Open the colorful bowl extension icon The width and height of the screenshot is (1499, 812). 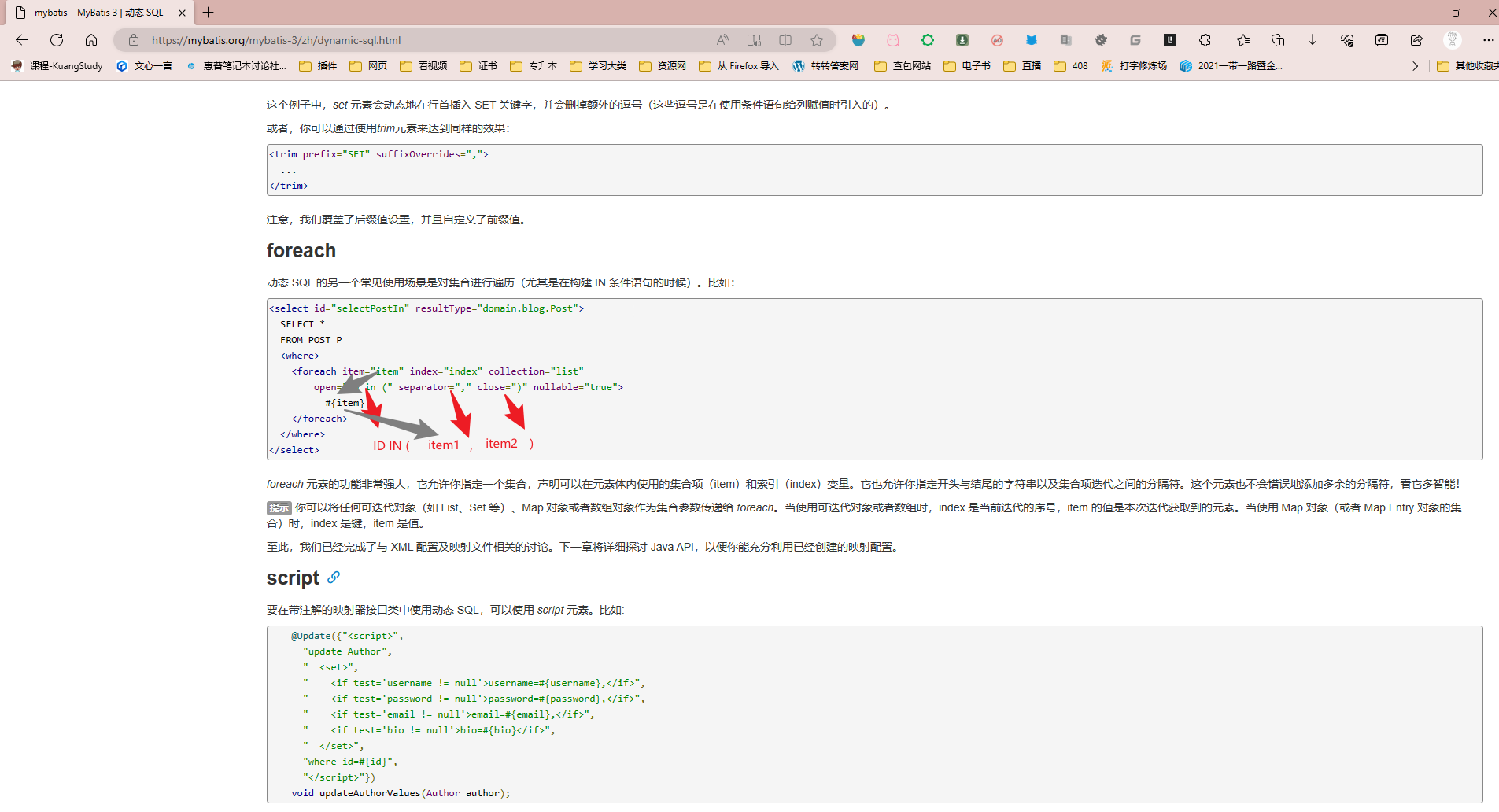click(x=858, y=40)
